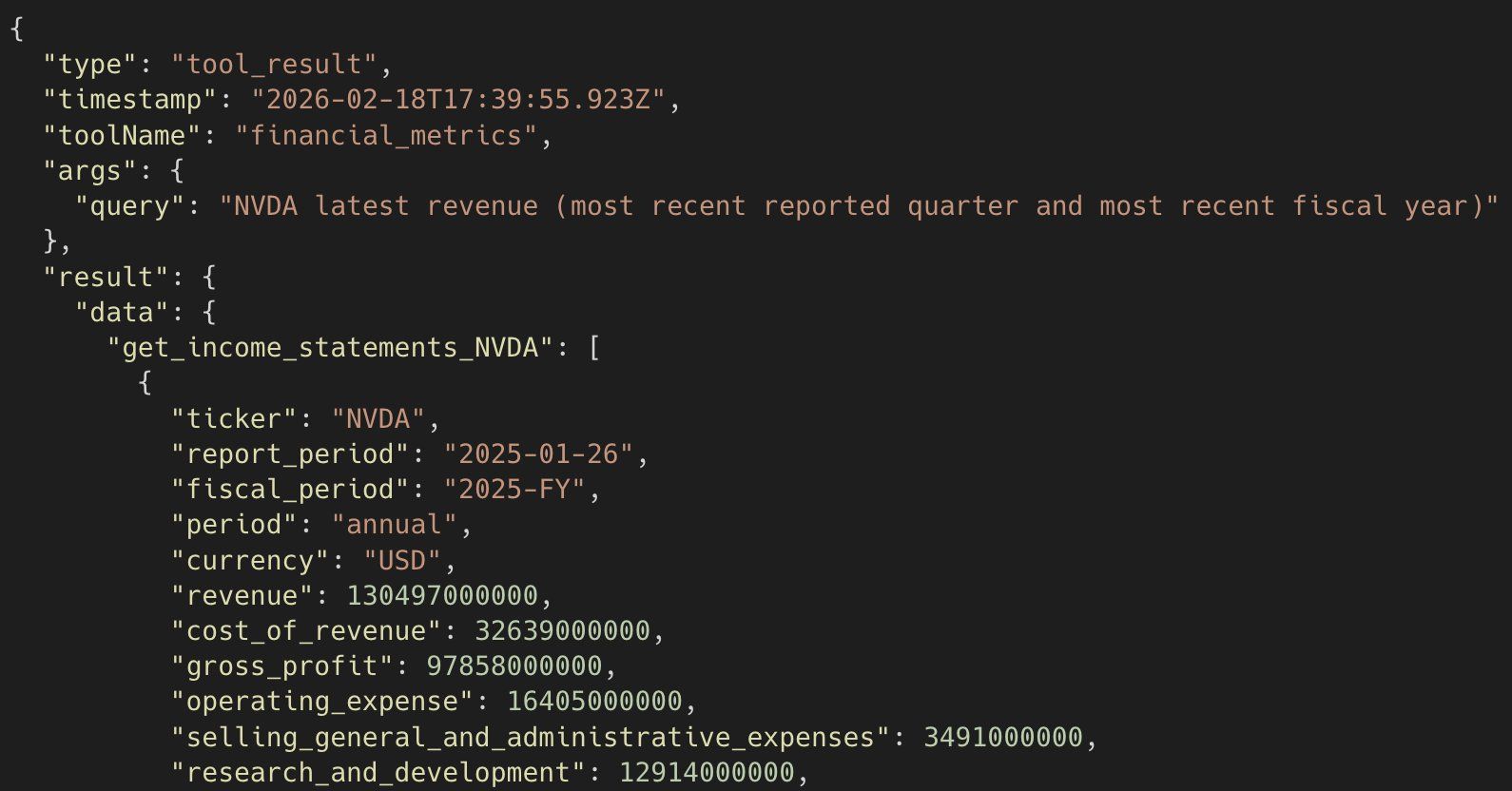Screen dimensions: 1512x791
Task: Click the research_and_development number 12914000000
Action: coord(707,773)
